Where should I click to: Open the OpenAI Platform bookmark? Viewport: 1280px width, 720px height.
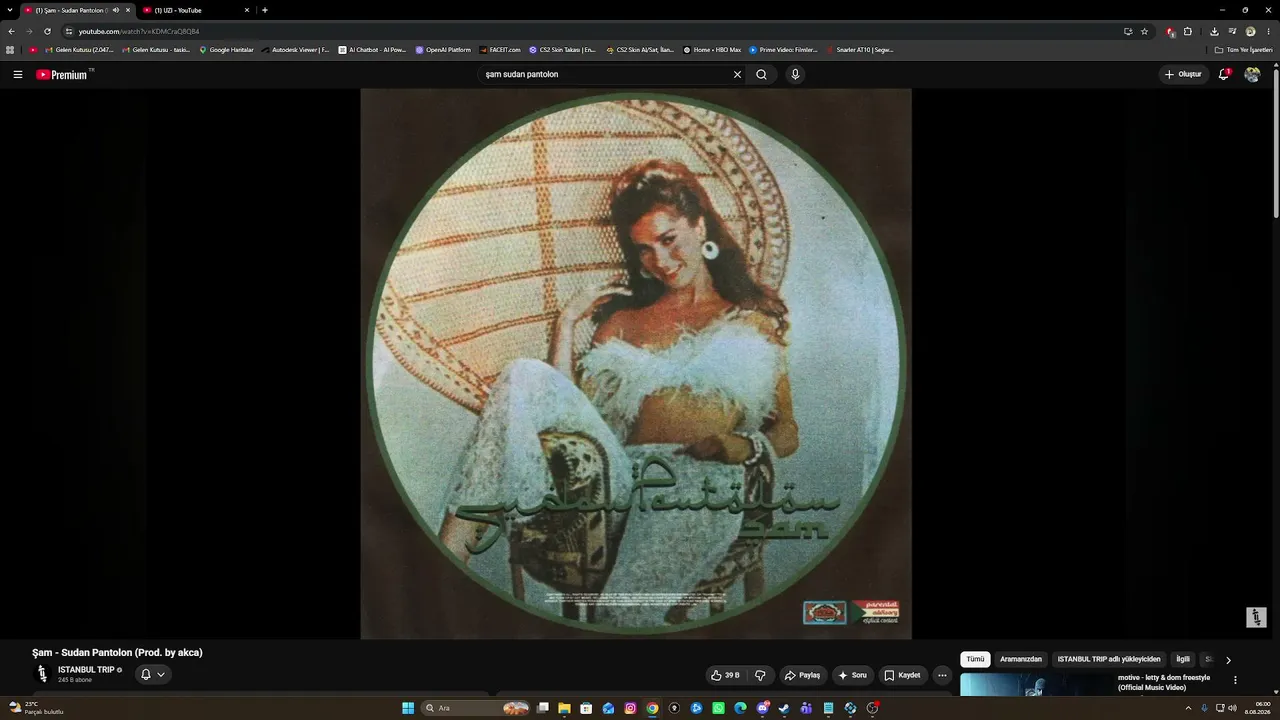(x=443, y=49)
